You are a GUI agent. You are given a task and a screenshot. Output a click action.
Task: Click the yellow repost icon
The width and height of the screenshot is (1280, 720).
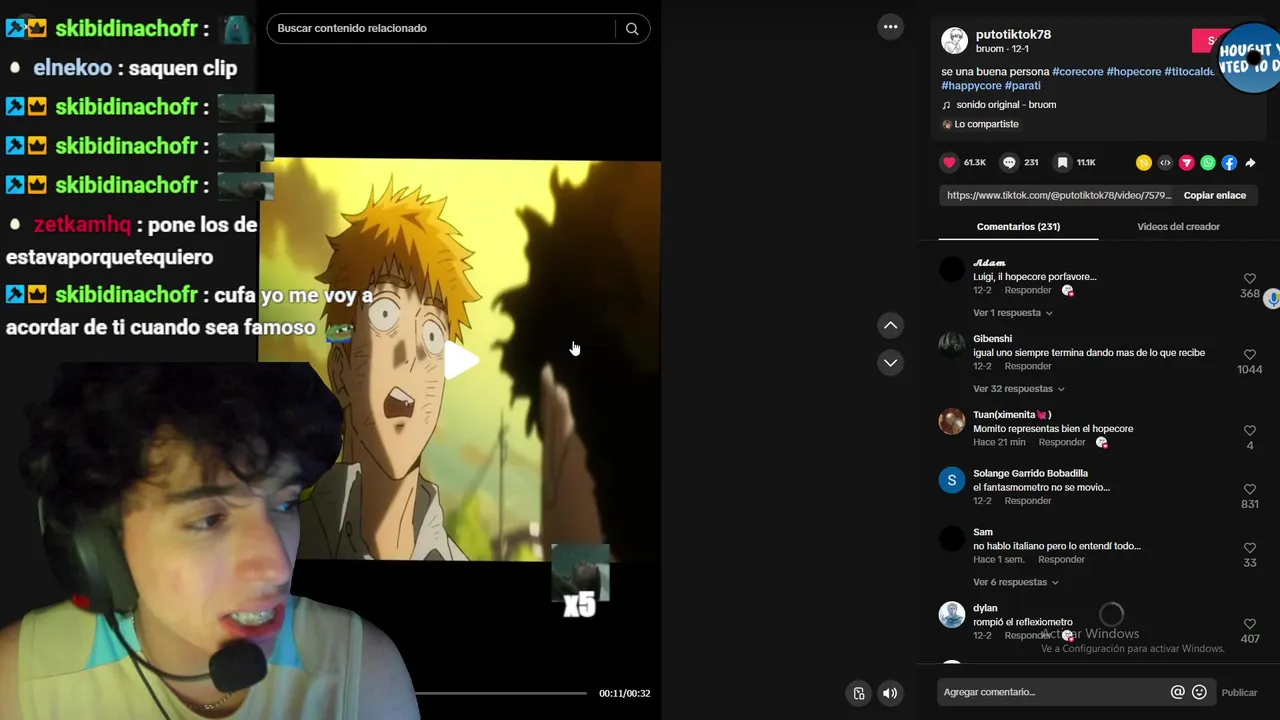[x=1144, y=163]
